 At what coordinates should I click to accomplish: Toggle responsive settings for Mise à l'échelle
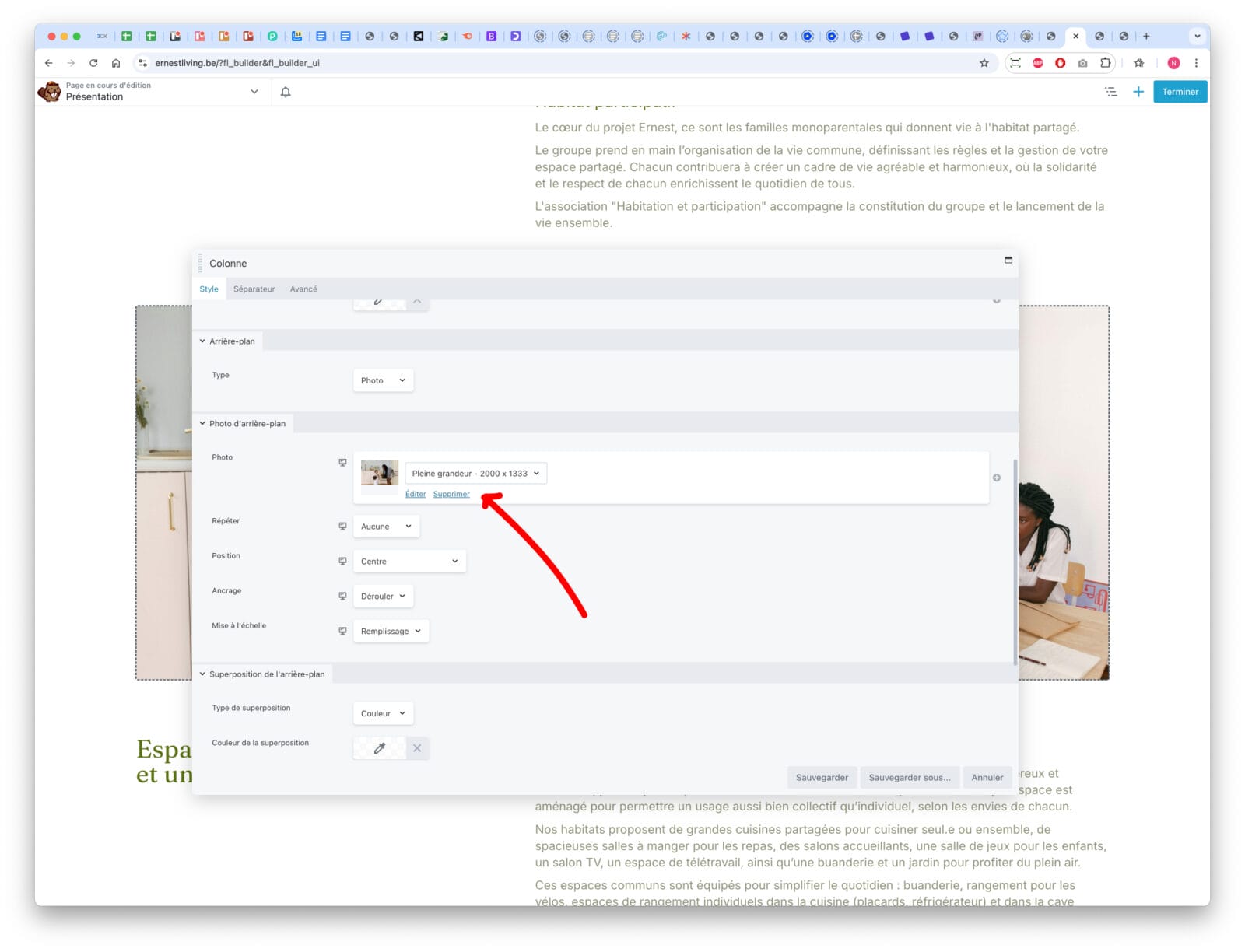click(x=342, y=631)
